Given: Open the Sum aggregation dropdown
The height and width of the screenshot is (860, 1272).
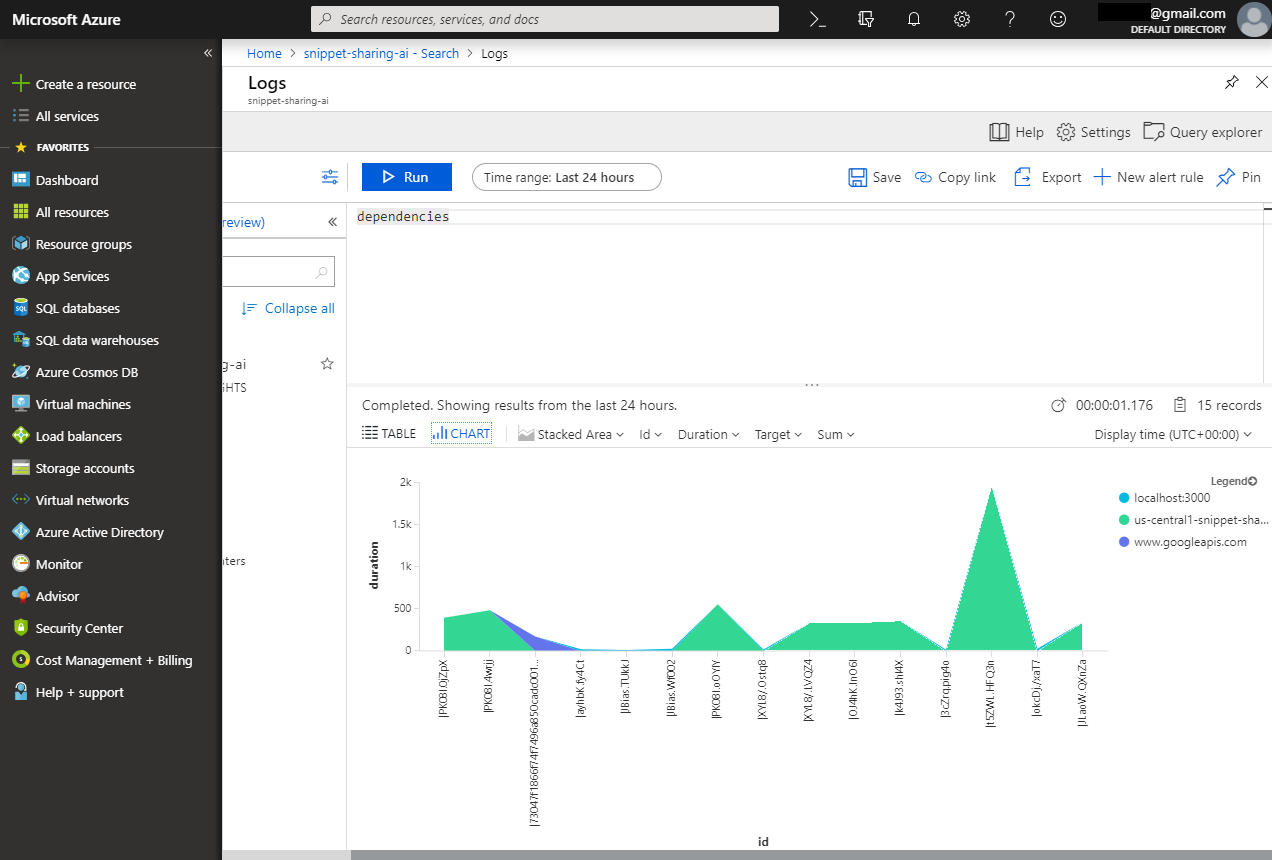Looking at the screenshot, I should 836,434.
